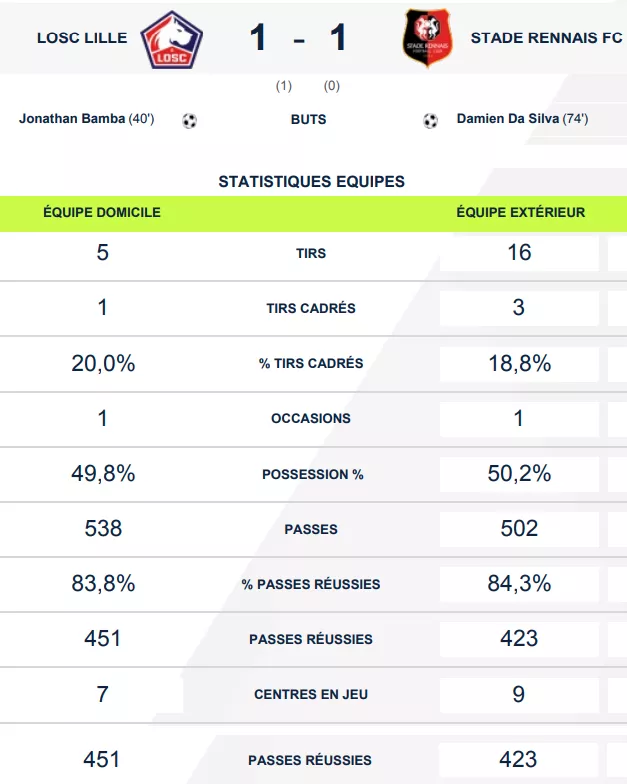The width and height of the screenshot is (627, 784).
Task: Click the STATISTIQUES EQUIPES section title
Action: pos(311,182)
